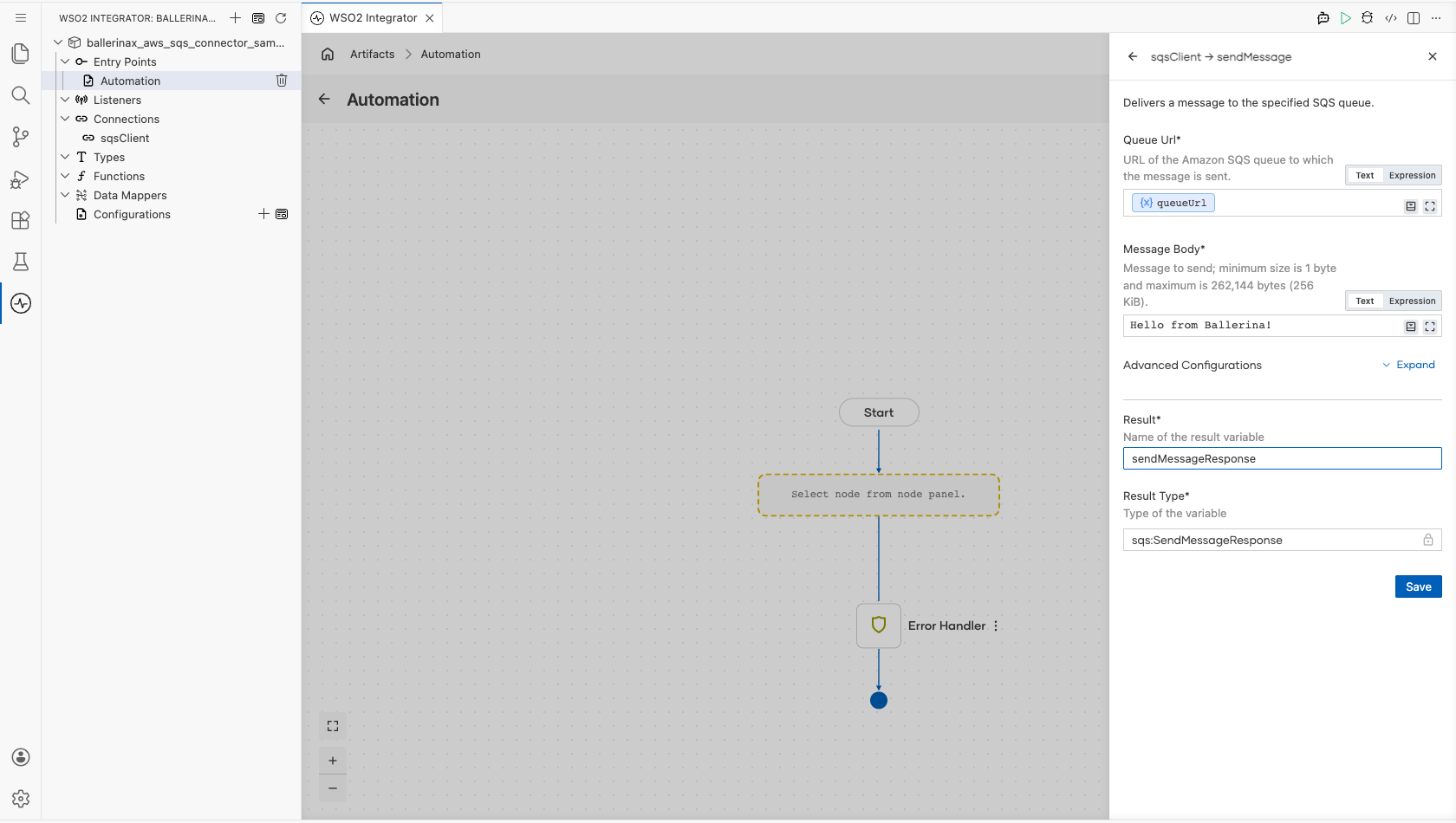Select the Error Handler shield node
The width and height of the screenshot is (1456, 823).
click(x=879, y=625)
